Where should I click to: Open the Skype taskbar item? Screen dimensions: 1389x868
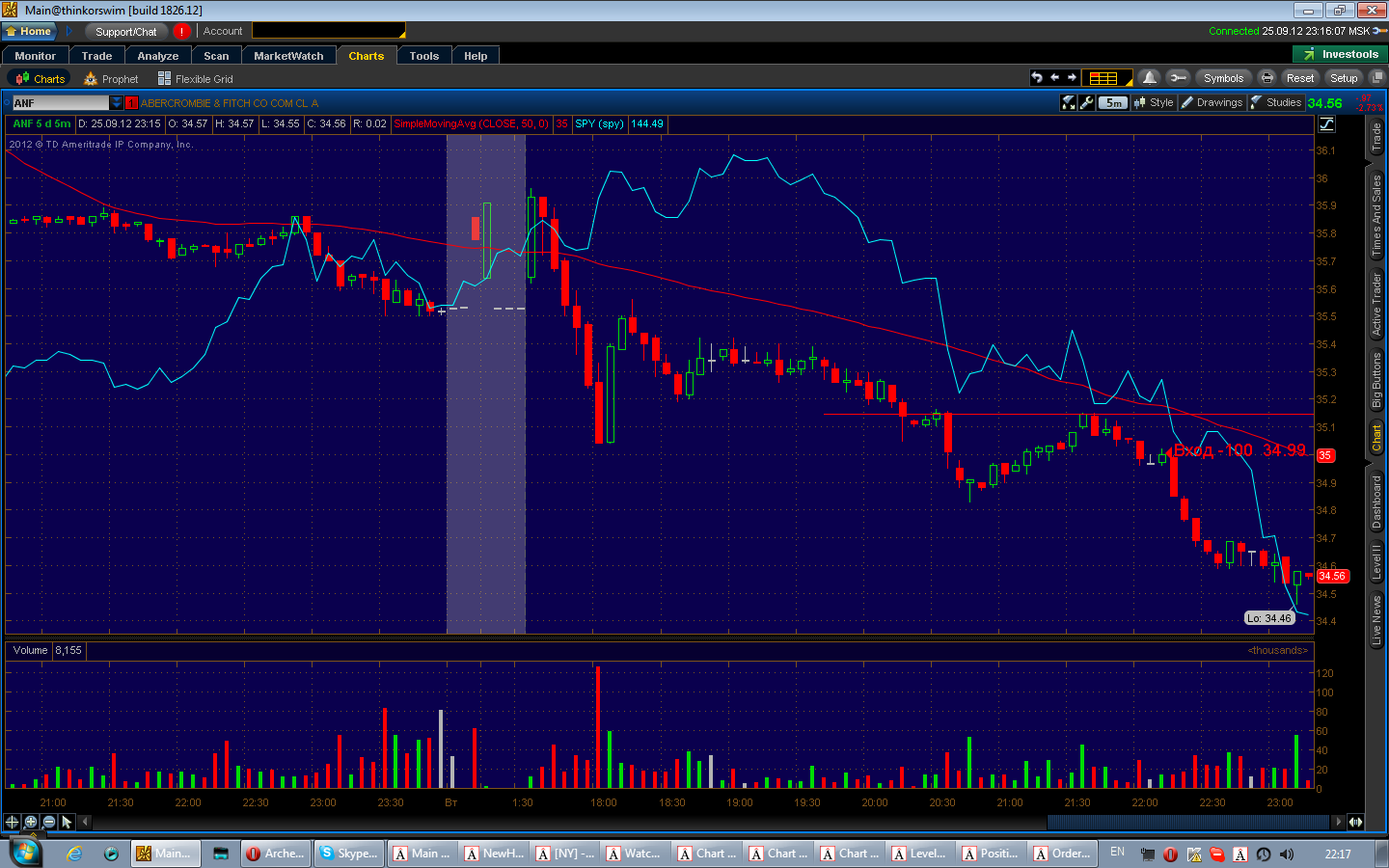(x=348, y=854)
